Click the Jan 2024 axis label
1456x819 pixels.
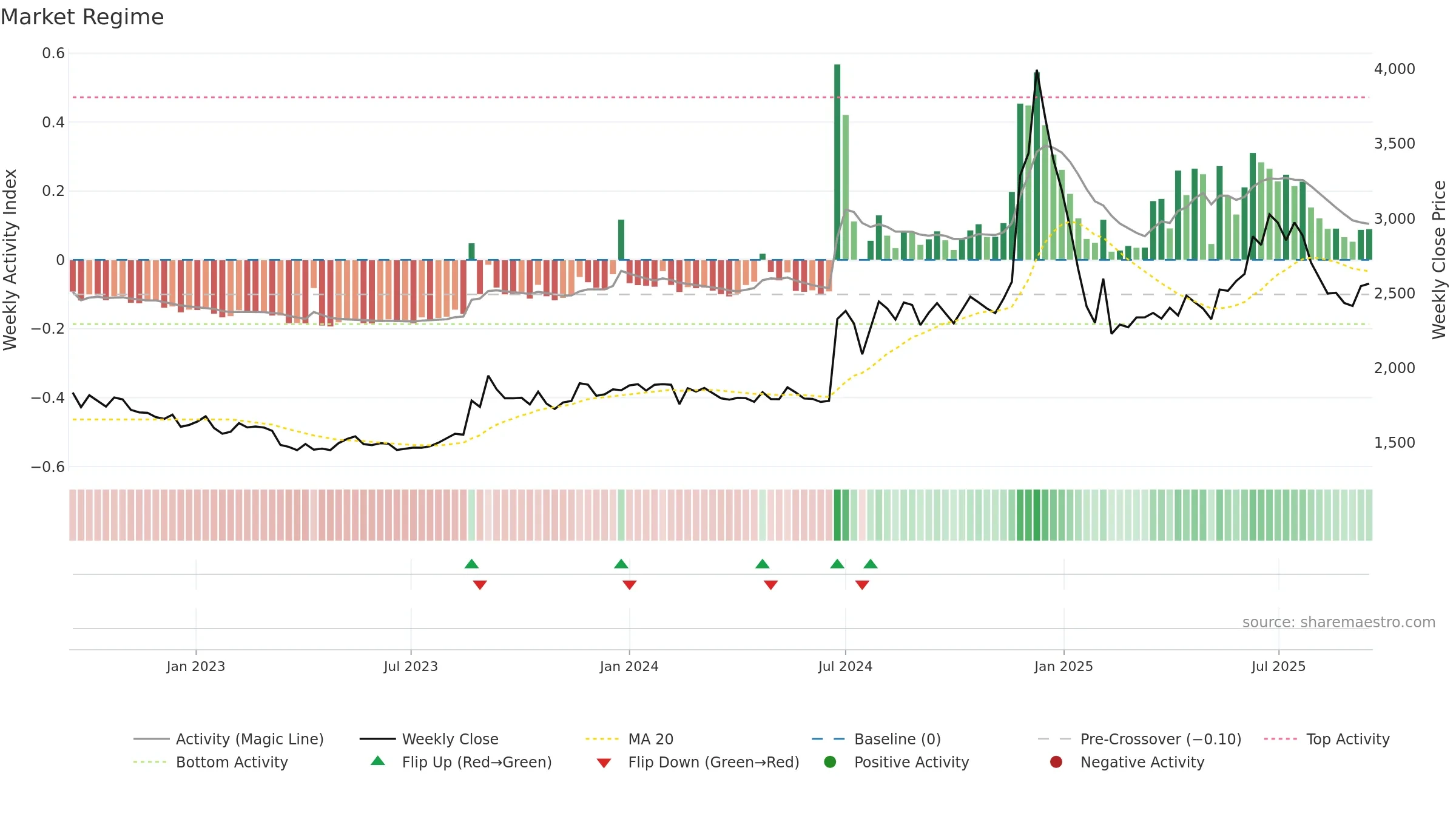(x=629, y=666)
